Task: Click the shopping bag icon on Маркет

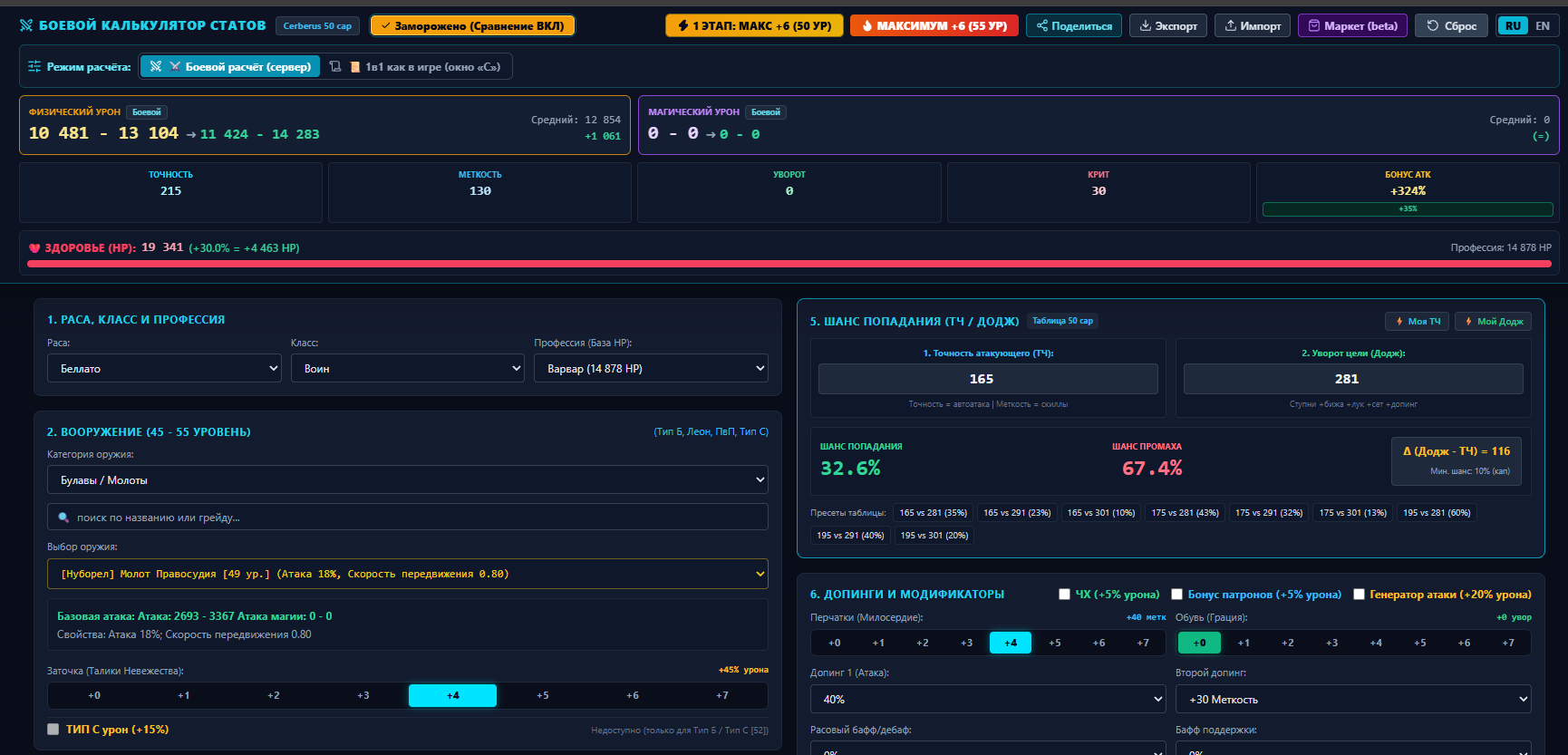Action: click(1314, 25)
